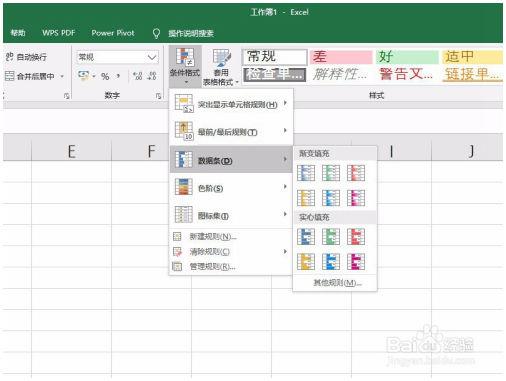The height and width of the screenshot is (381, 506).
Task: Apply the Warning Text (警告文本) style
Action: pos(407,74)
